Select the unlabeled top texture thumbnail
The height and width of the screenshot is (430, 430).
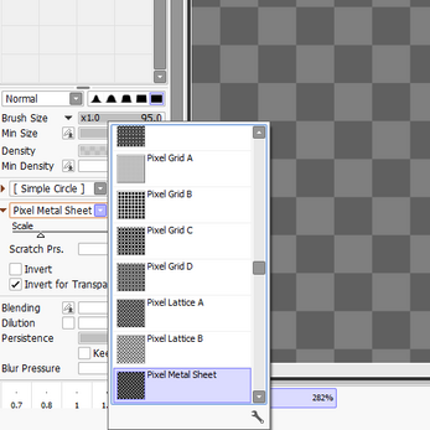click(x=131, y=136)
